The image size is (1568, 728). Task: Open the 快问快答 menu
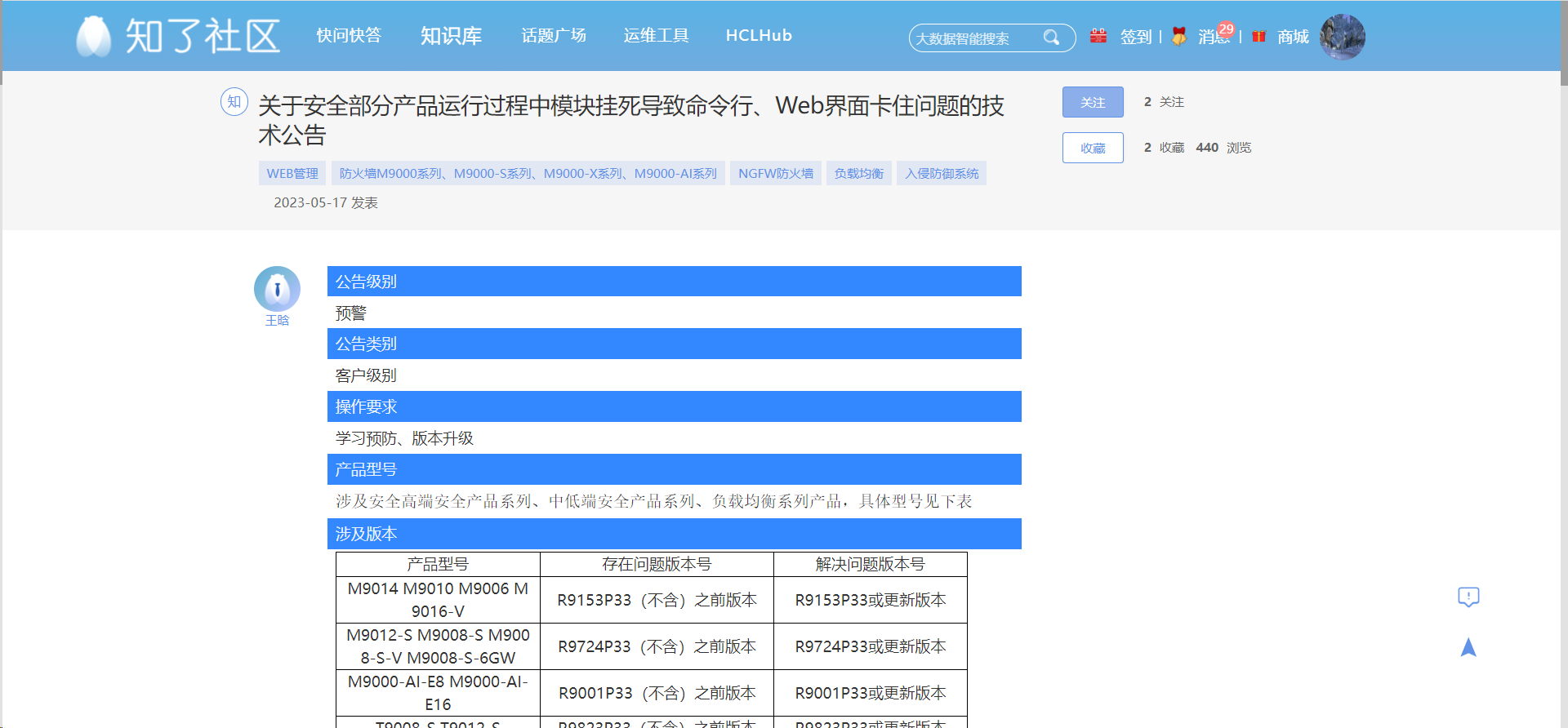(x=349, y=36)
